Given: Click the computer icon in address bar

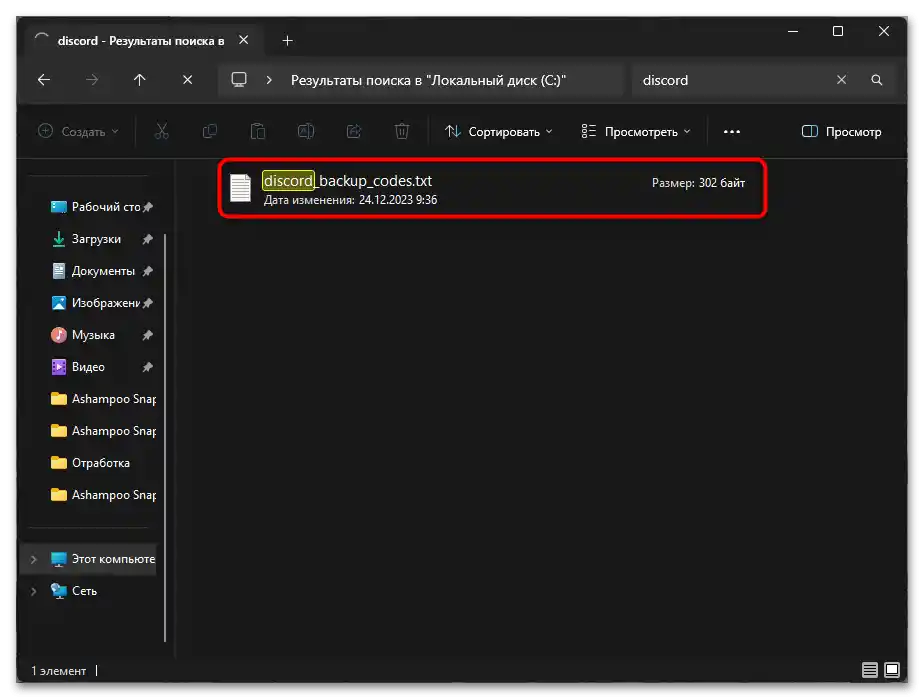Looking at the screenshot, I should pos(239,80).
